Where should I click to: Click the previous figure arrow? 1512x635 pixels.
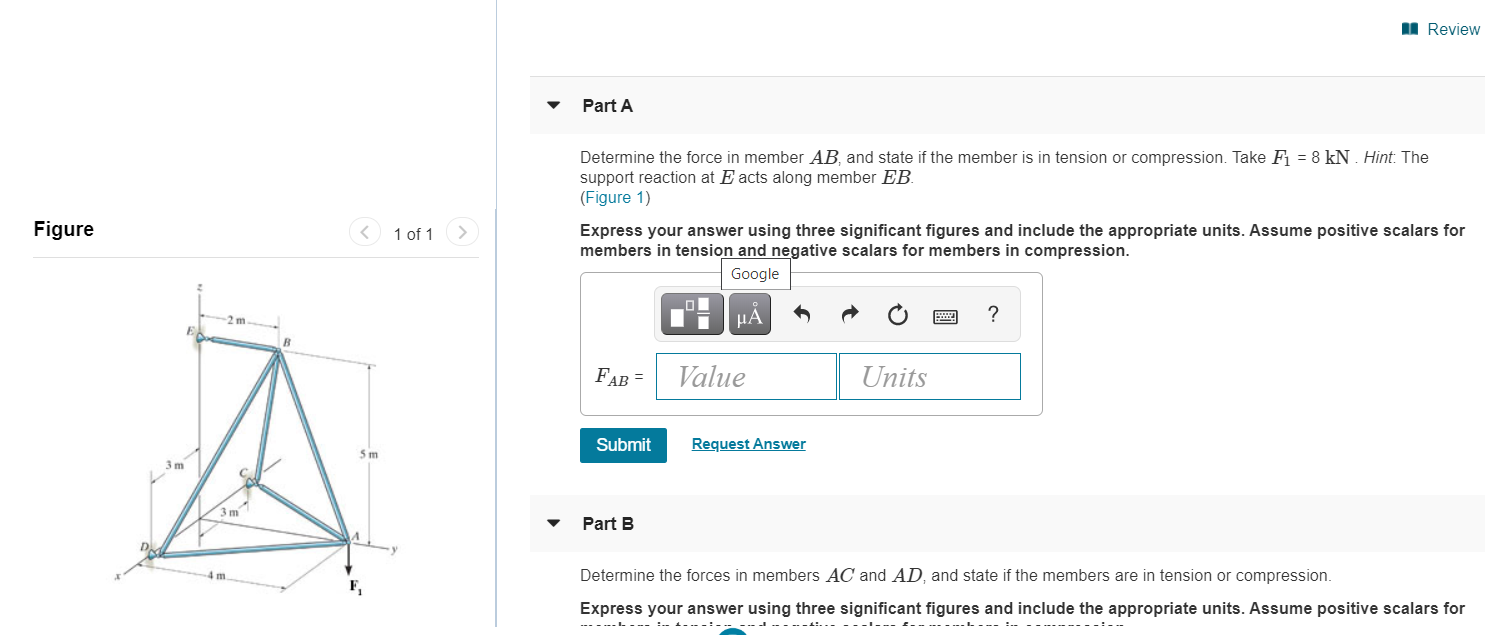[365, 231]
